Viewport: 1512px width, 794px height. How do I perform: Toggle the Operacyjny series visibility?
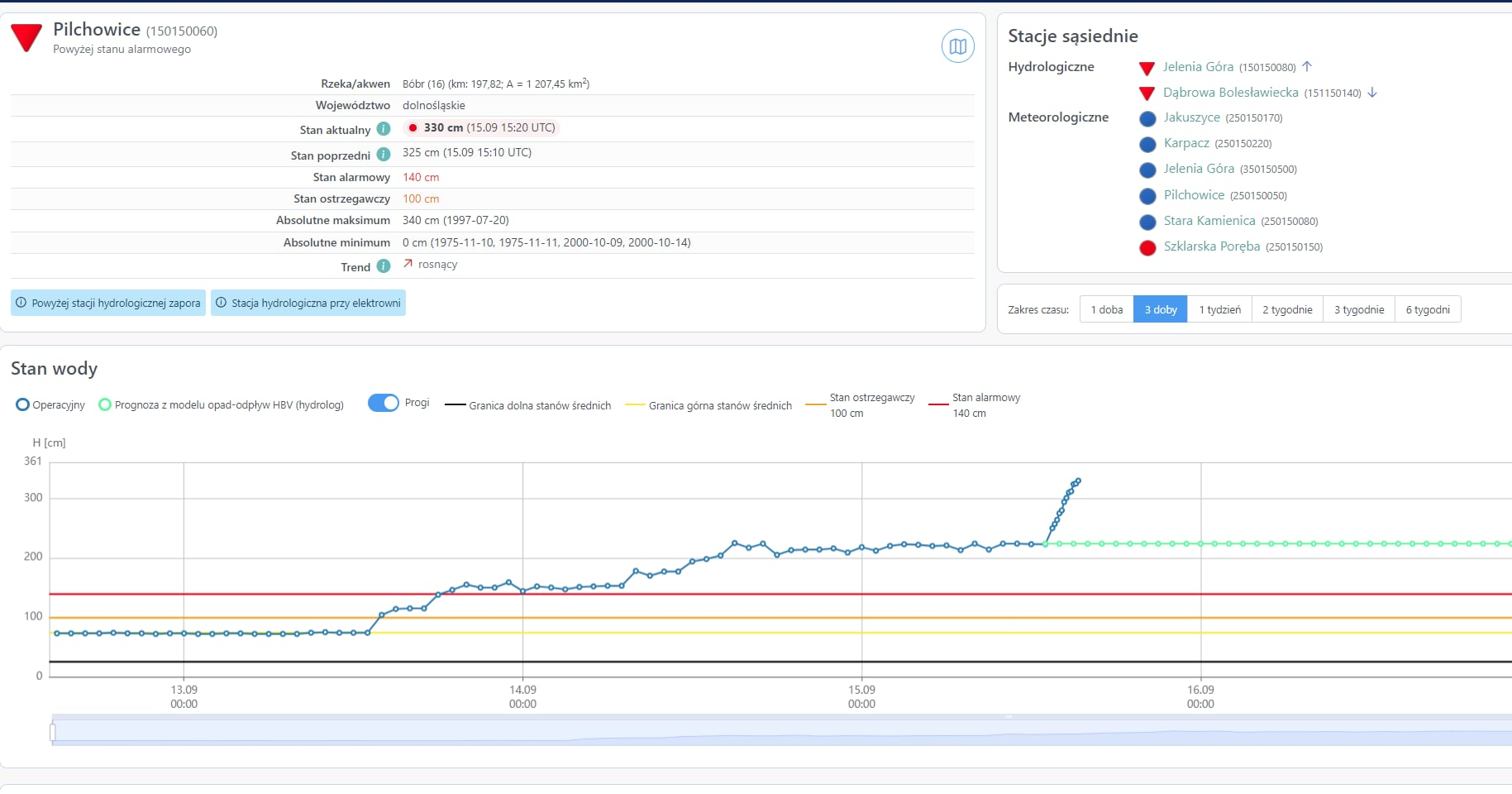point(50,405)
